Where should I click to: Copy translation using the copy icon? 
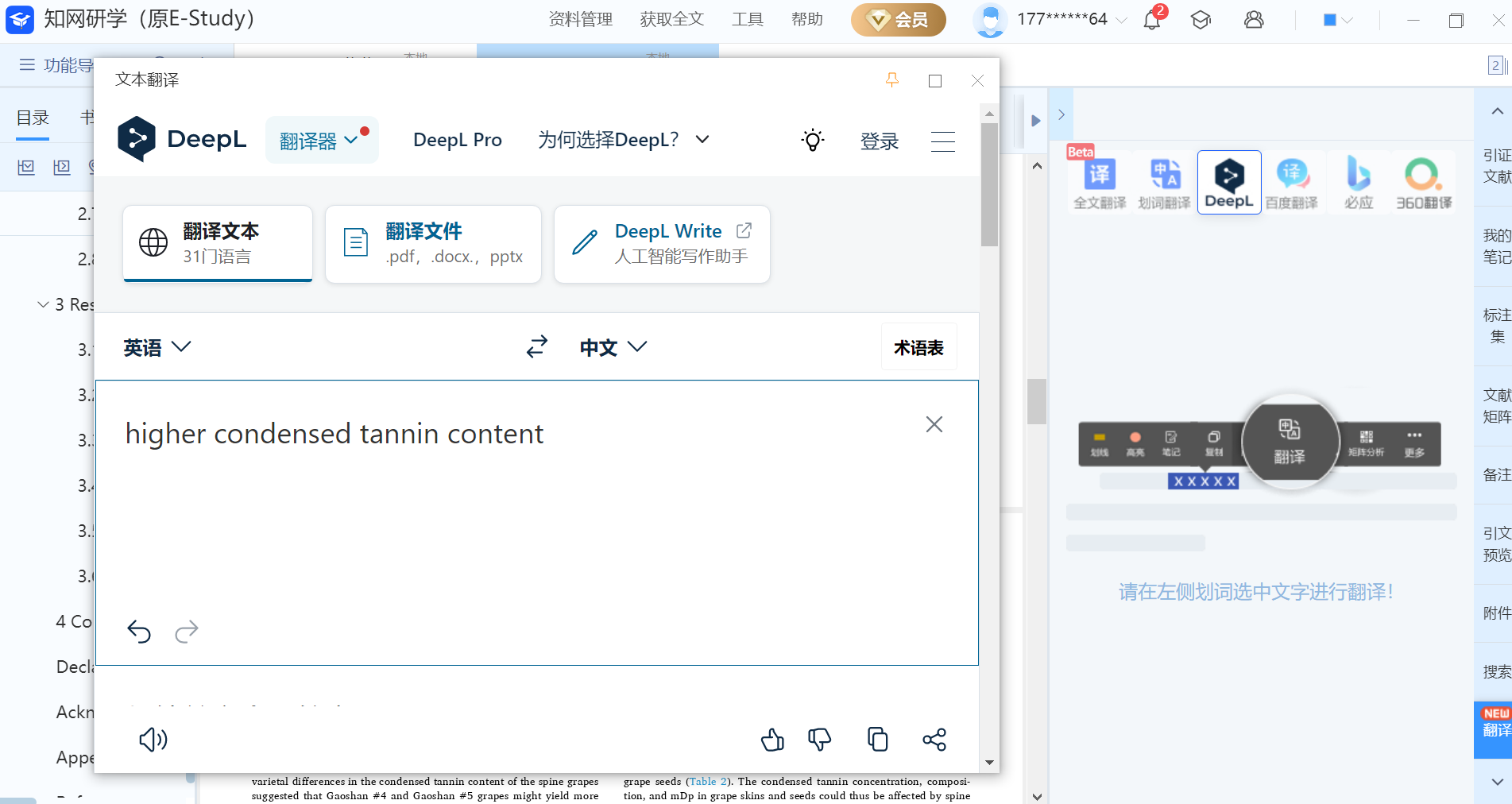click(x=877, y=740)
